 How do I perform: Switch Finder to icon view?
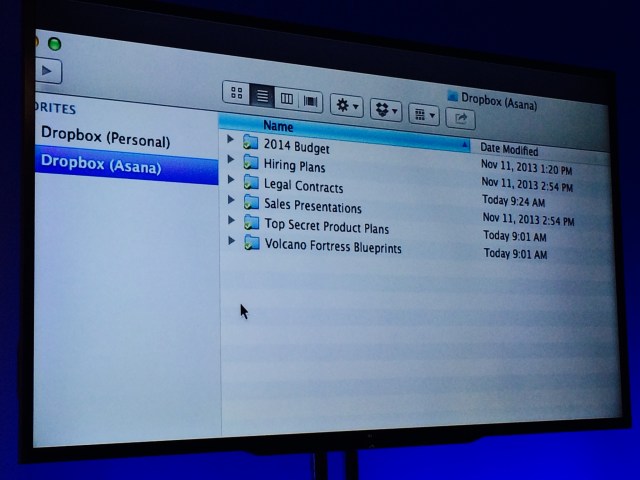[236, 94]
